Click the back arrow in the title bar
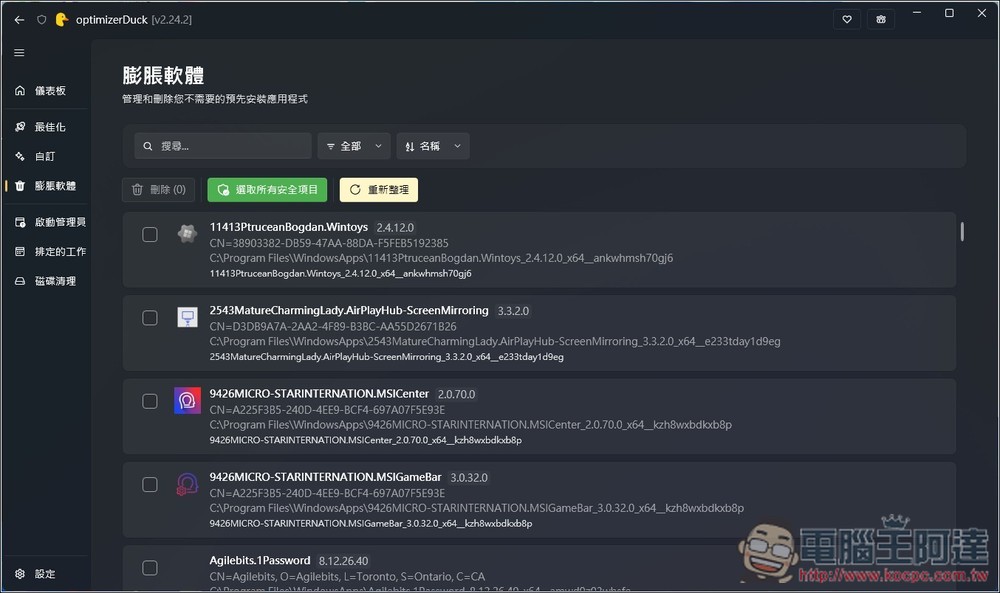Viewport: 1000px width, 593px height. 19,20
